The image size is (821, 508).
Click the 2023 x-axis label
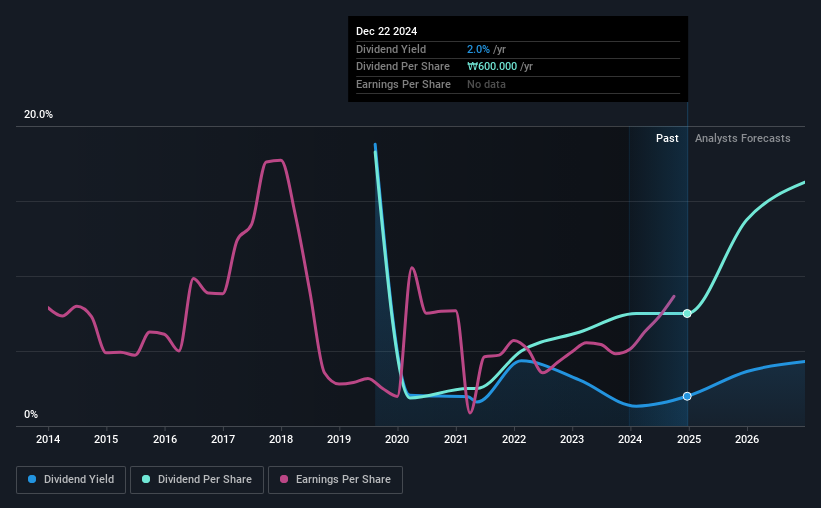coord(572,439)
